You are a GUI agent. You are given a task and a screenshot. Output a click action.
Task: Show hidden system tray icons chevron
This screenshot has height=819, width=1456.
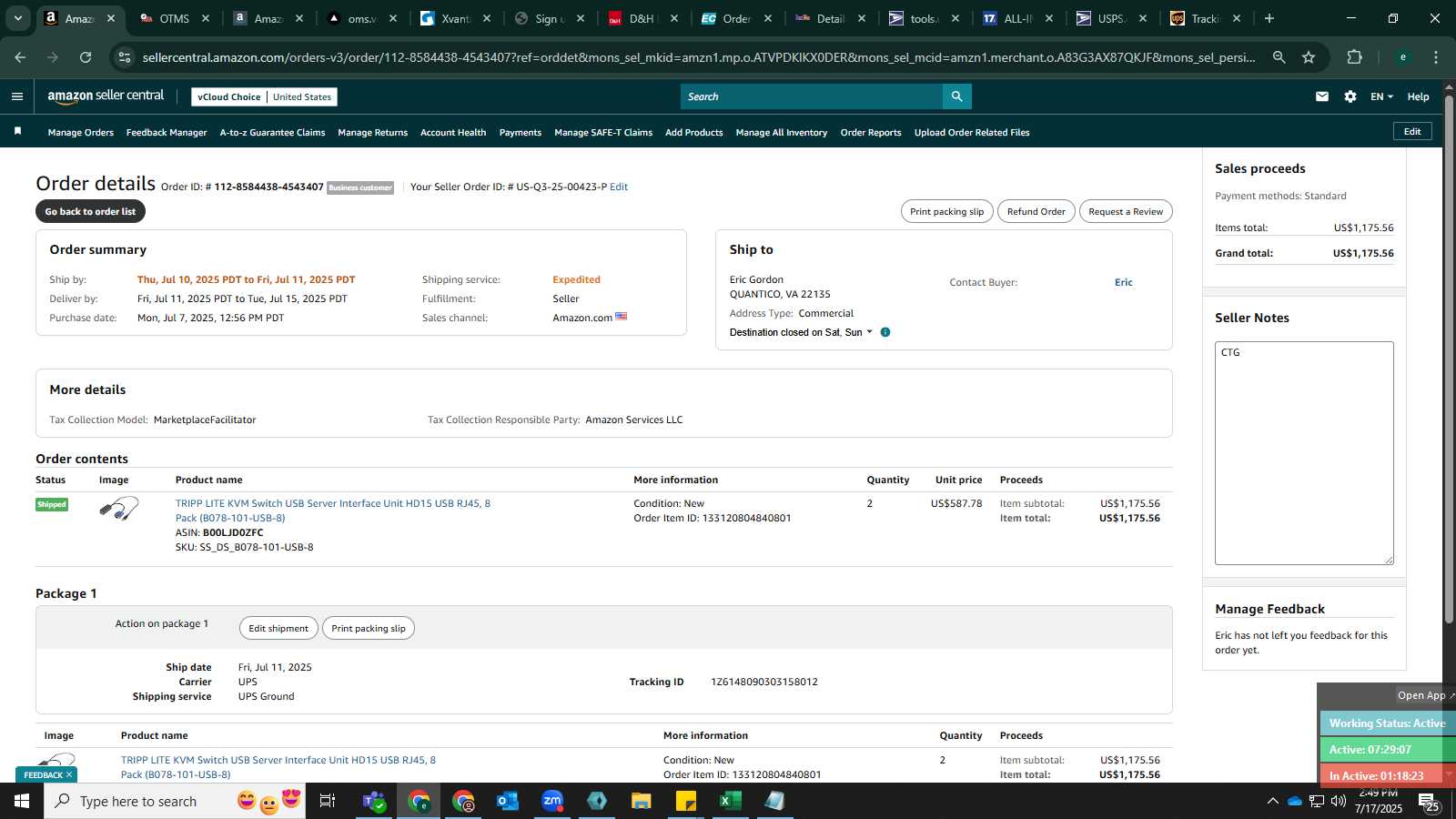[x=1272, y=801]
